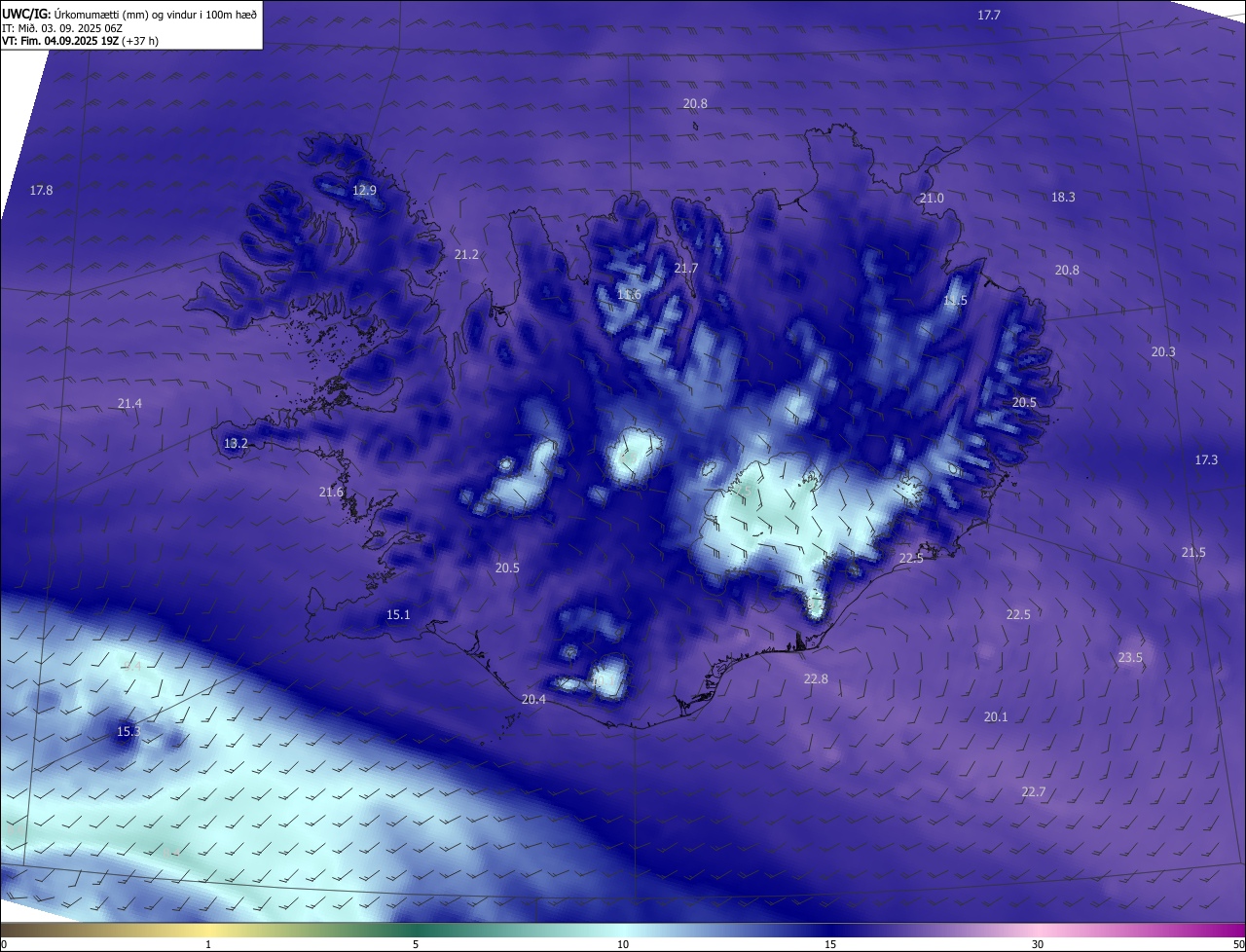The image size is (1246, 952).
Task: Click the 21.7 value label
Action: (x=686, y=268)
